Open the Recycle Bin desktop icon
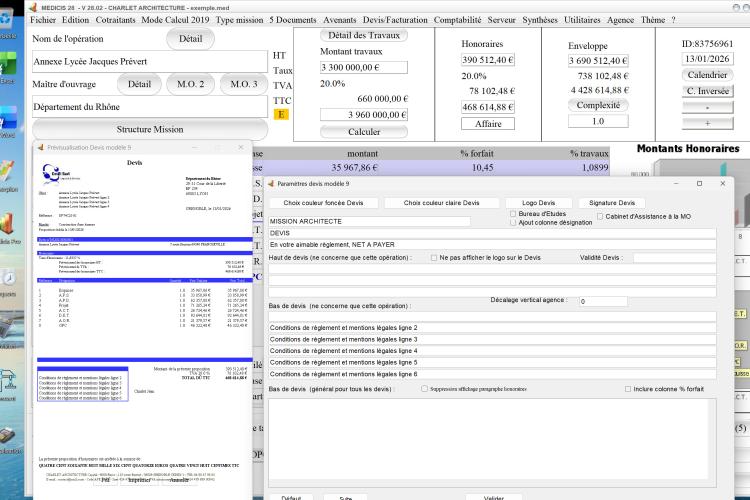 [x=6, y=20]
